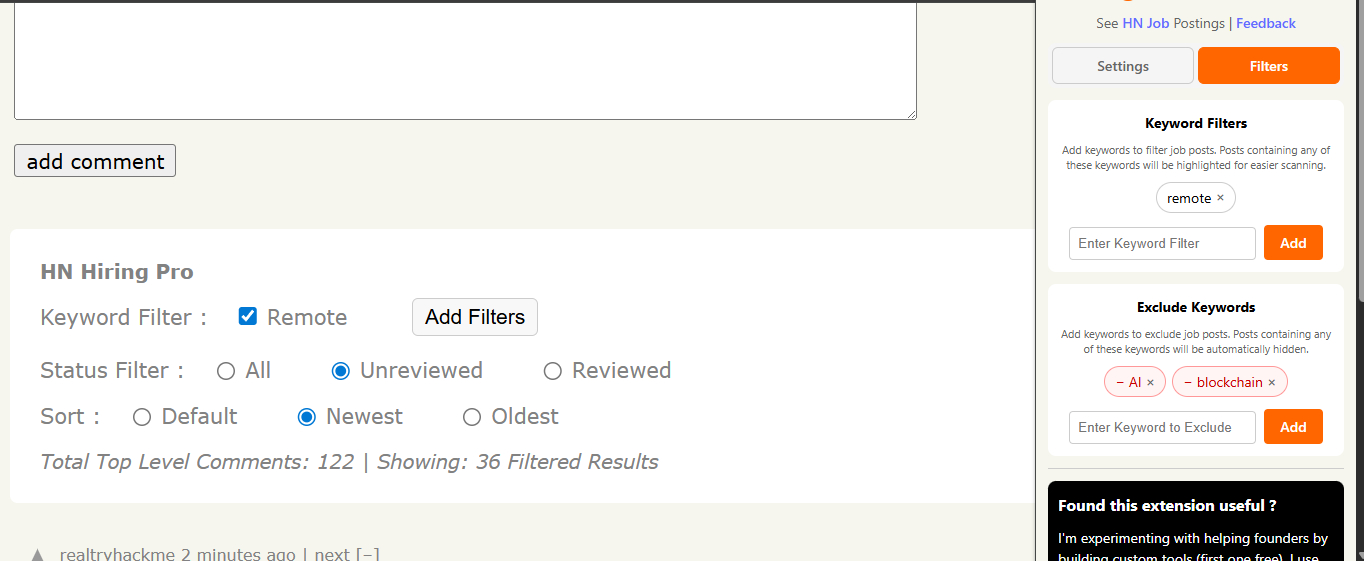Image resolution: width=1364 pixels, height=561 pixels.
Task: Uncheck the Remote keyword filter checkbox
Action: tap(248, 317)
